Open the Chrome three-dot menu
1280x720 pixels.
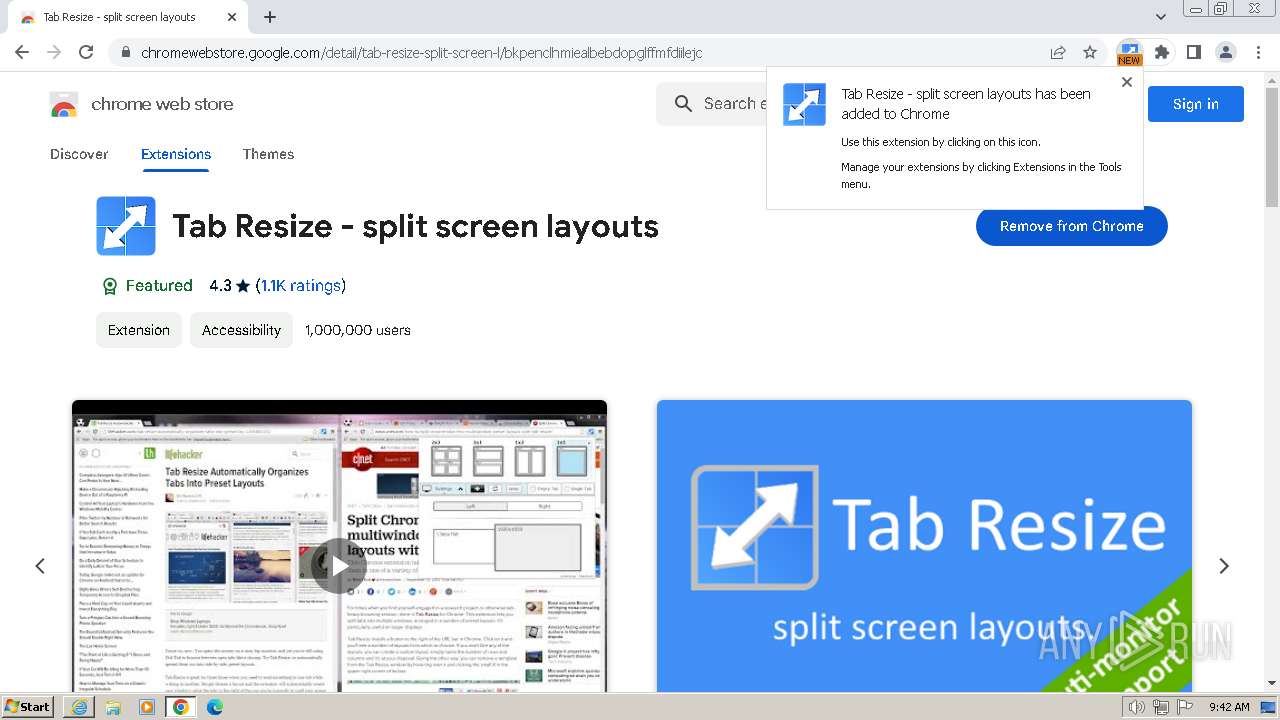[x=1258, y=52]
